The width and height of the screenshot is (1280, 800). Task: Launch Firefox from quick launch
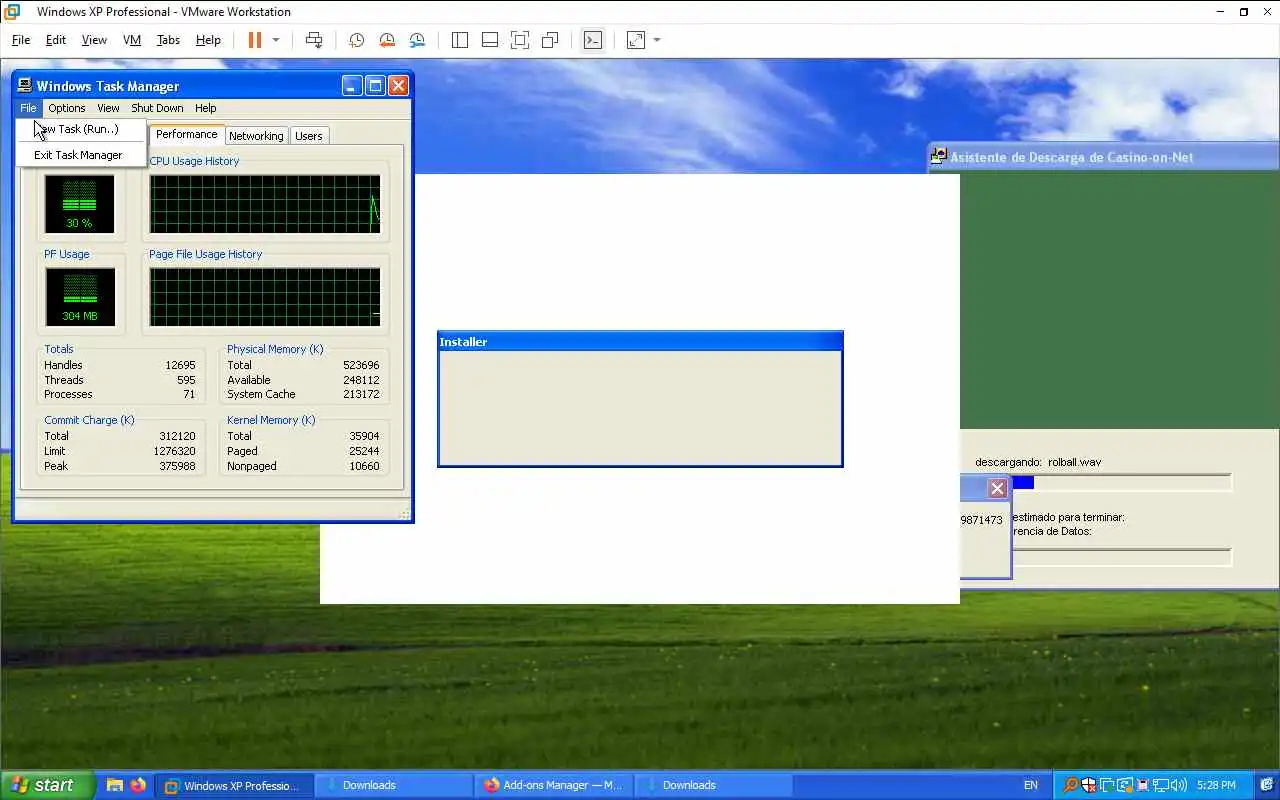point(137,785)
